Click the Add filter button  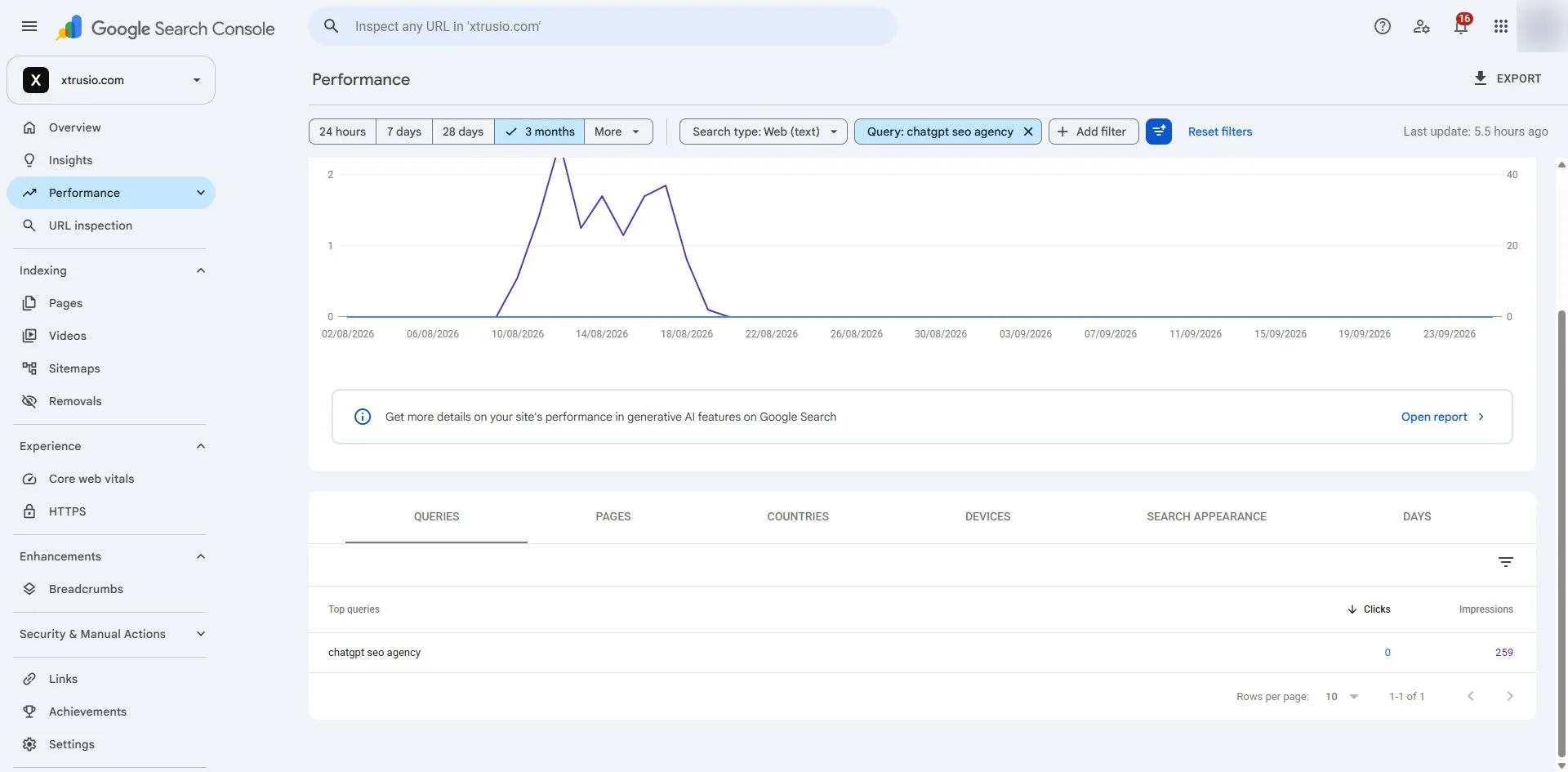1093,132
